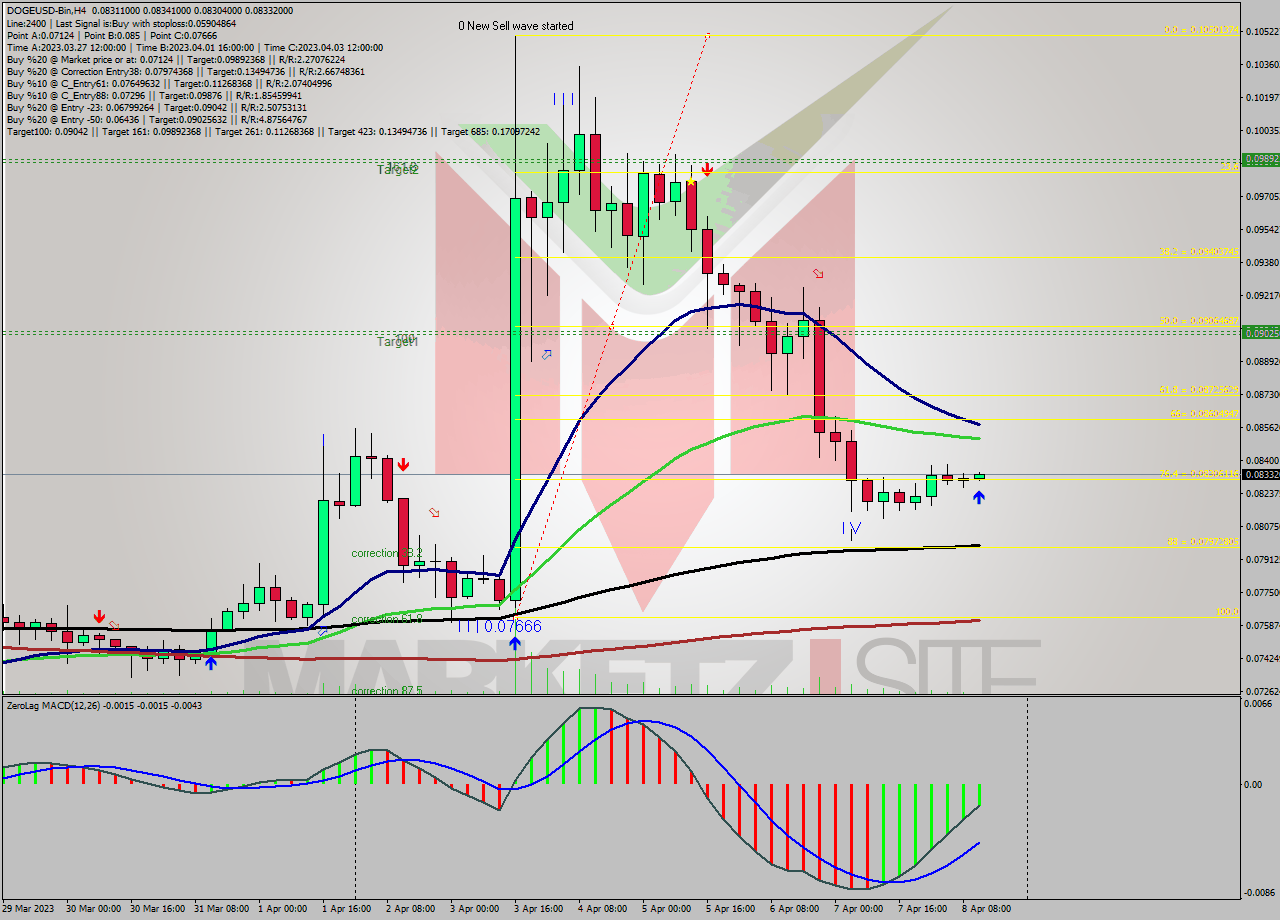Screen dimensions: 1280x920
Task: Select the 38.2 Fibonacci level label at right
Action: [1199, 252]
